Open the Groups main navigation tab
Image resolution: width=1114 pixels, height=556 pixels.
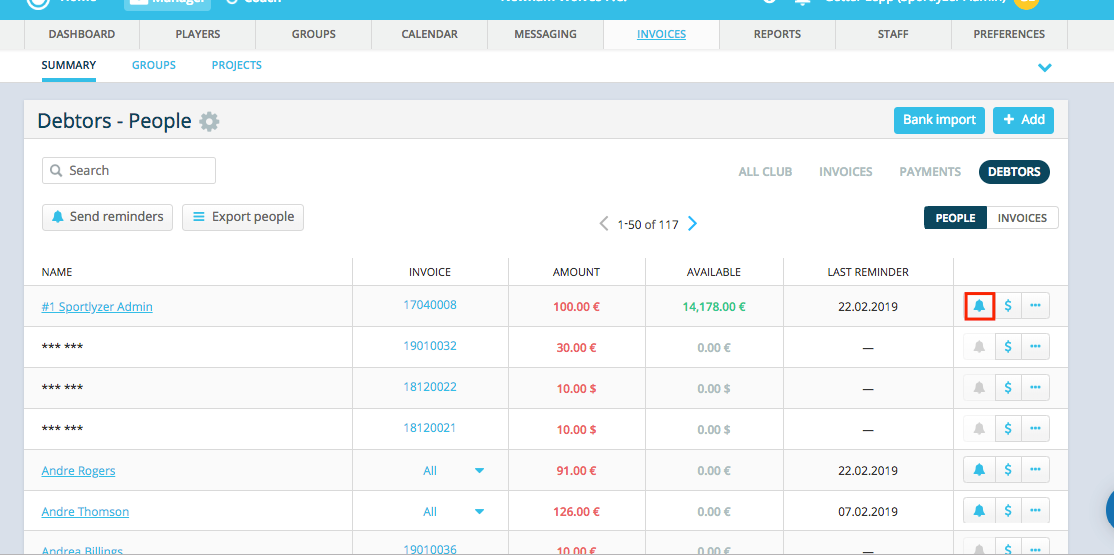(x=313, y=34)
